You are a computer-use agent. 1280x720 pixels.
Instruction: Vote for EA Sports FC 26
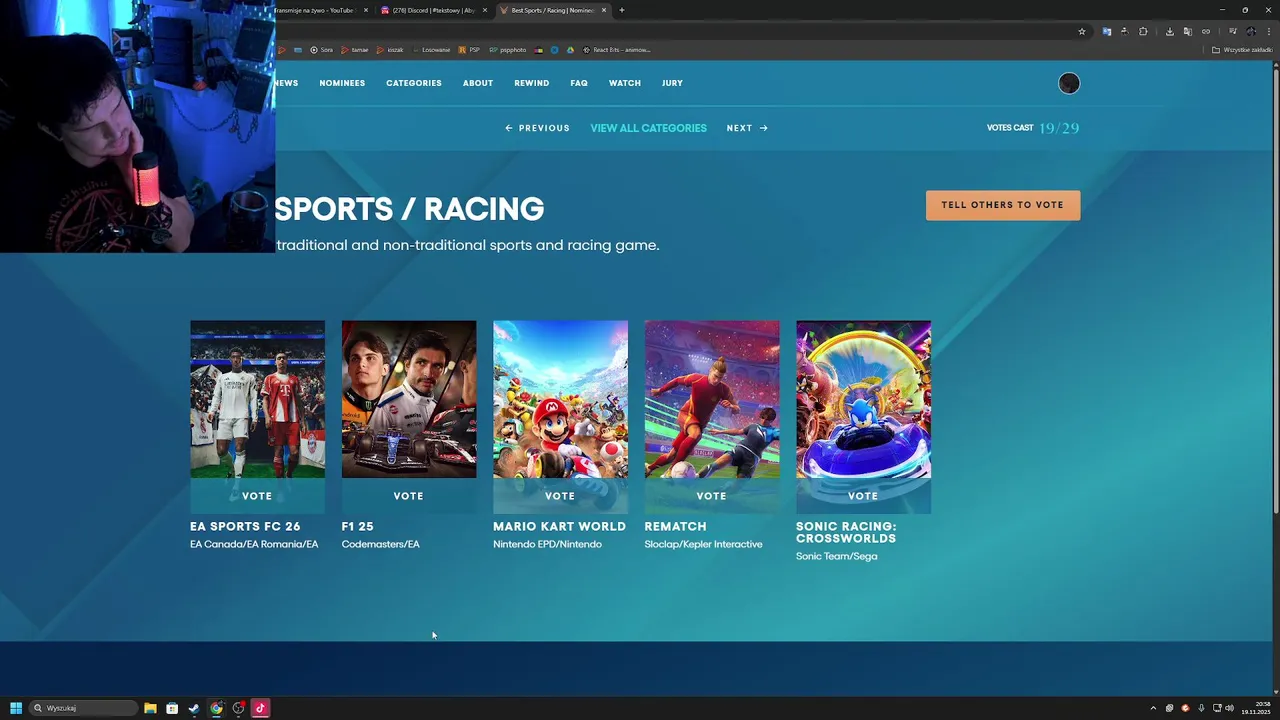click(x=257, y=496)
